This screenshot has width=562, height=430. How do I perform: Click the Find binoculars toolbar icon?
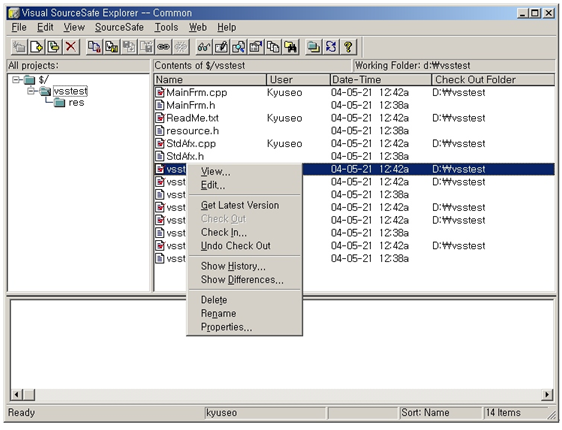[291, 47]
